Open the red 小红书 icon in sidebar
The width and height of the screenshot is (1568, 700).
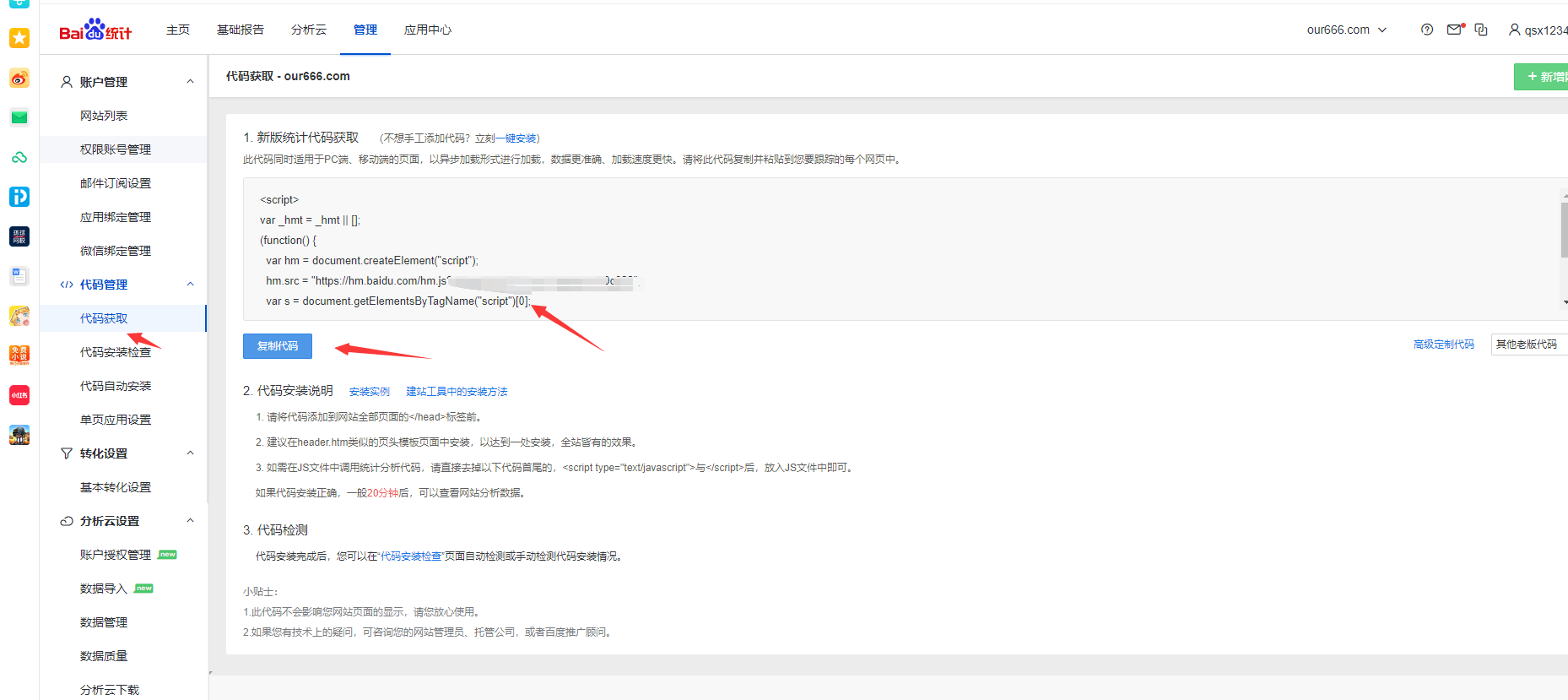(19, 395)
